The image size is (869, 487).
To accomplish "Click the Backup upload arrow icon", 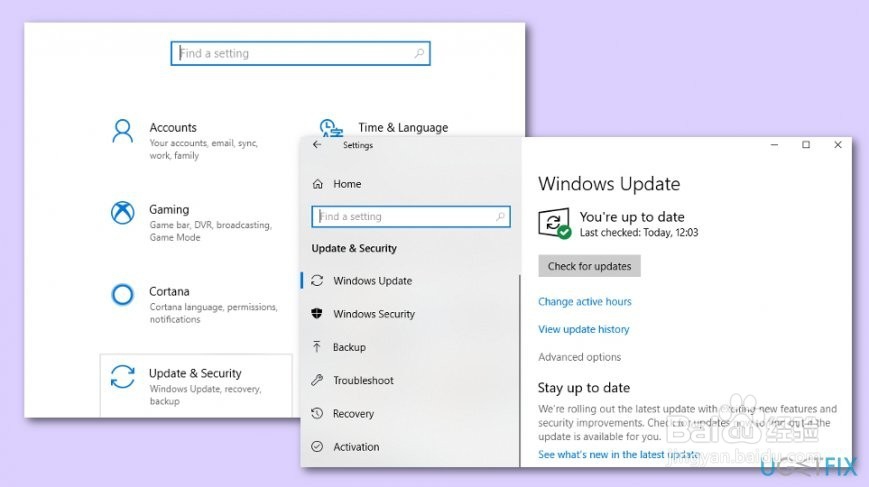I will click(317, 347).
